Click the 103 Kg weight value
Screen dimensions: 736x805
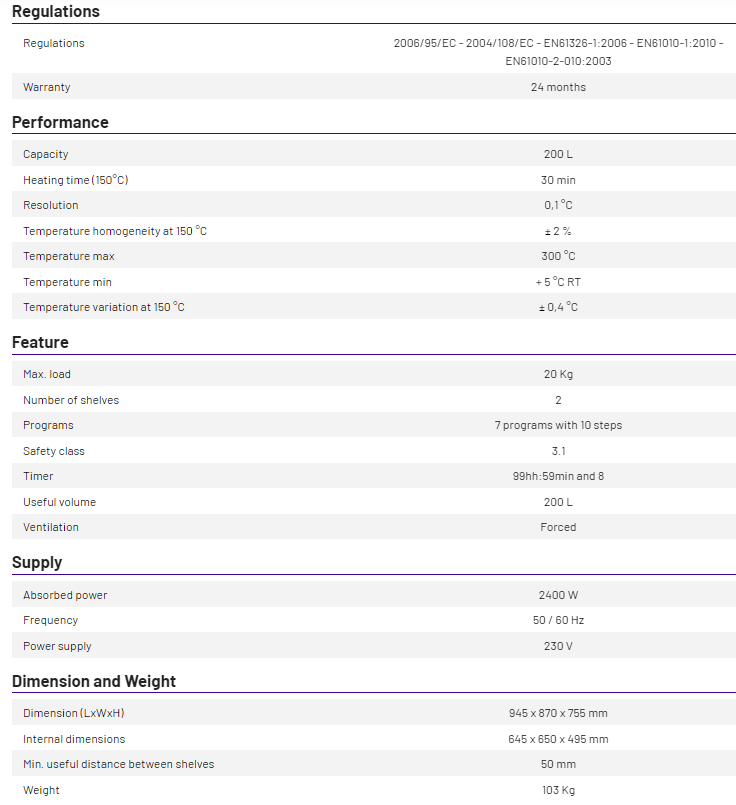click(x=558, y=790)
